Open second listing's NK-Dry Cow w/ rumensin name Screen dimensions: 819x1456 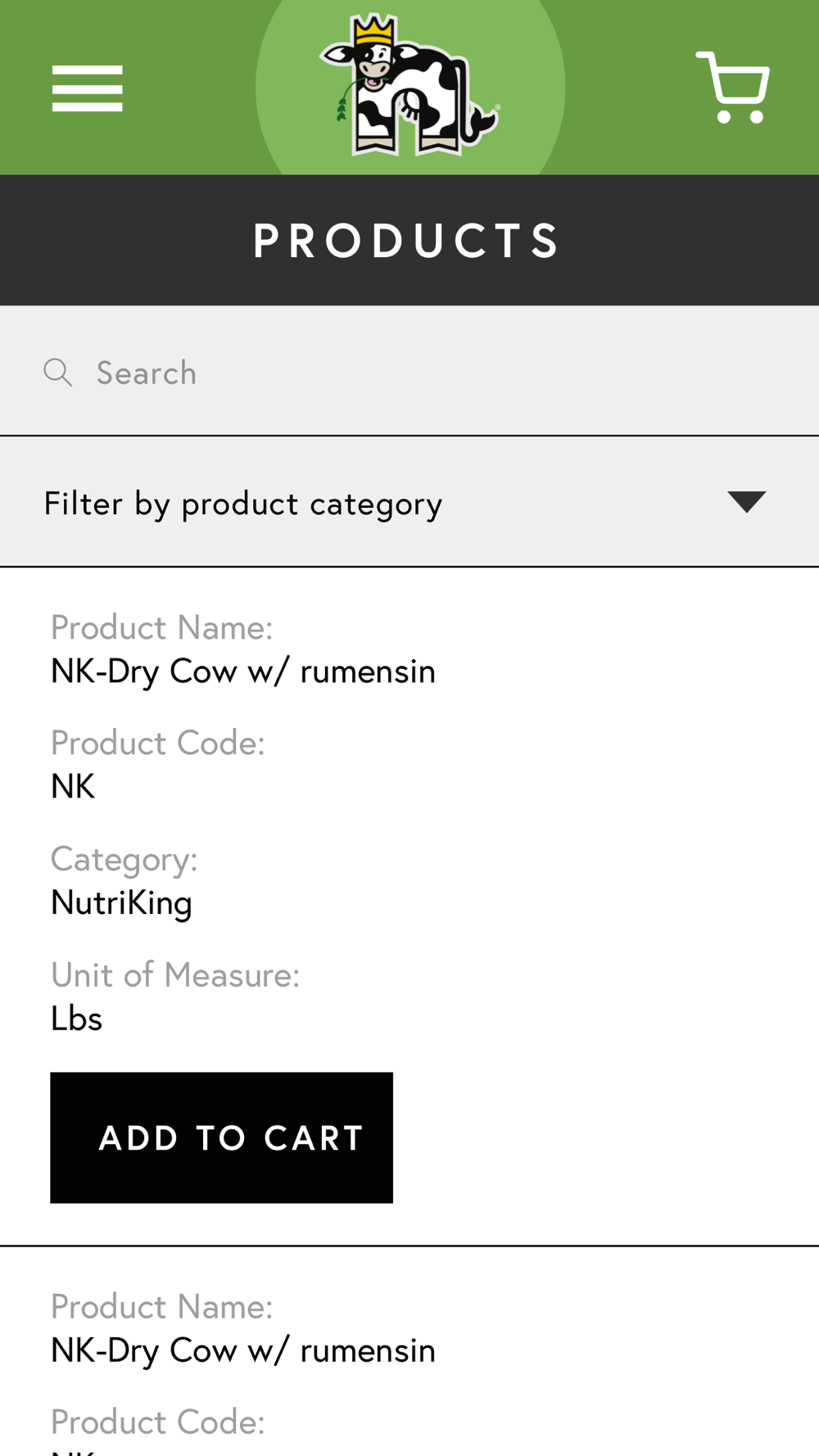tap(243, 1350)
